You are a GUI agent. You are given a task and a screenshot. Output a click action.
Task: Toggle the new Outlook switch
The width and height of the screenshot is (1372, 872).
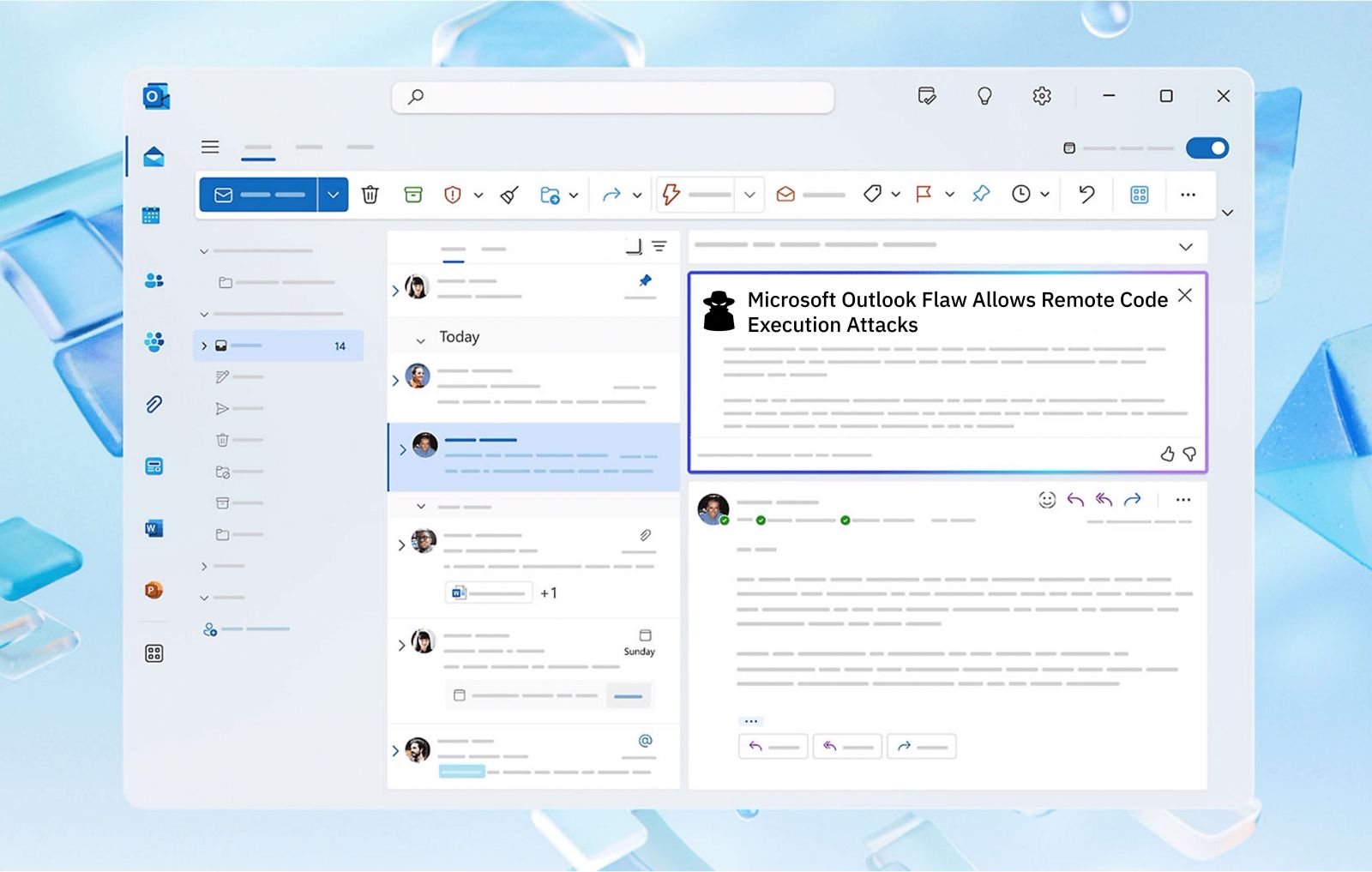(1207, 147)
